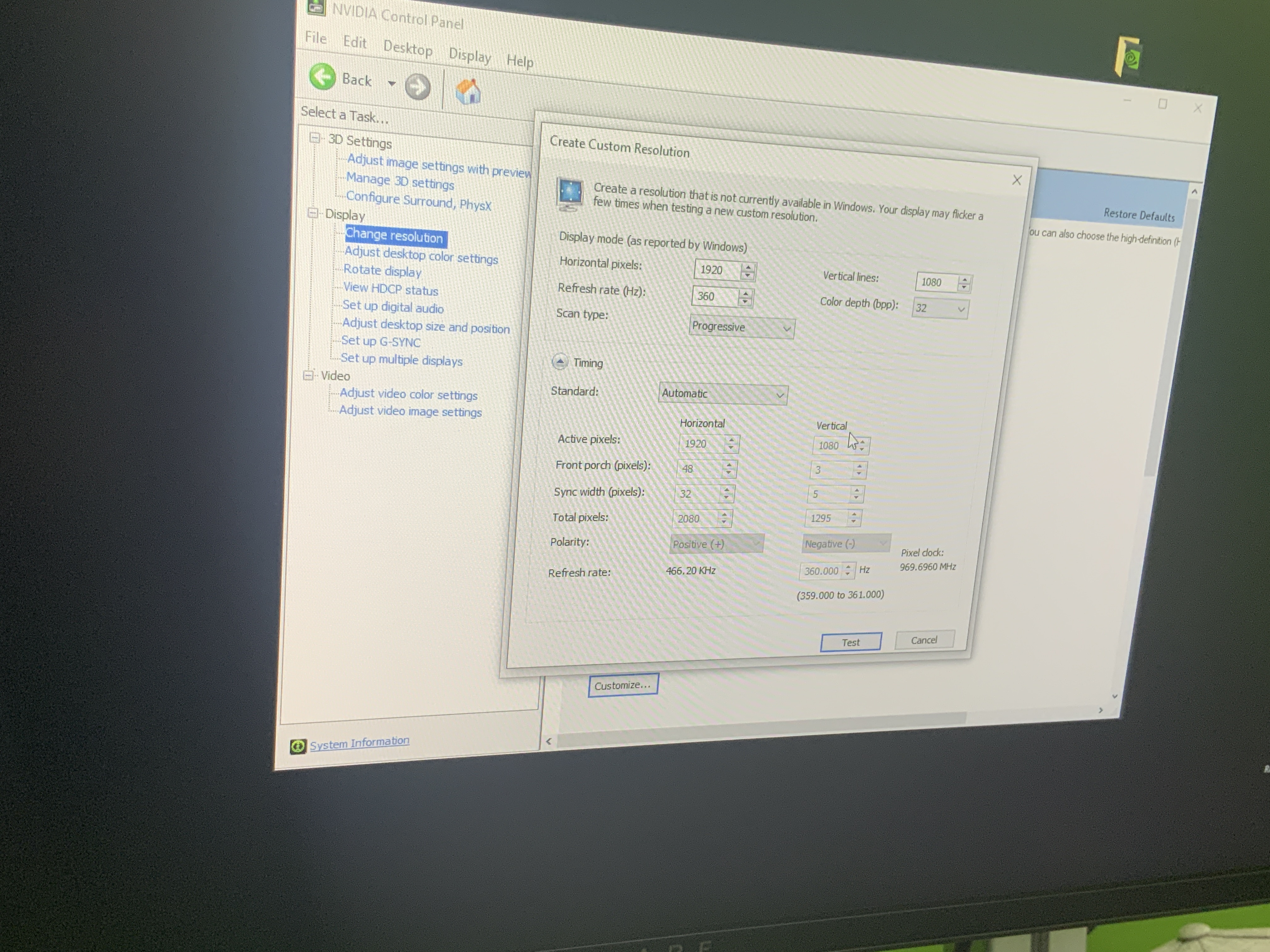Viewport: 1270px width, 952px height.
Task: Click the Forward arrow icon
Action: [x=417, y=87]
